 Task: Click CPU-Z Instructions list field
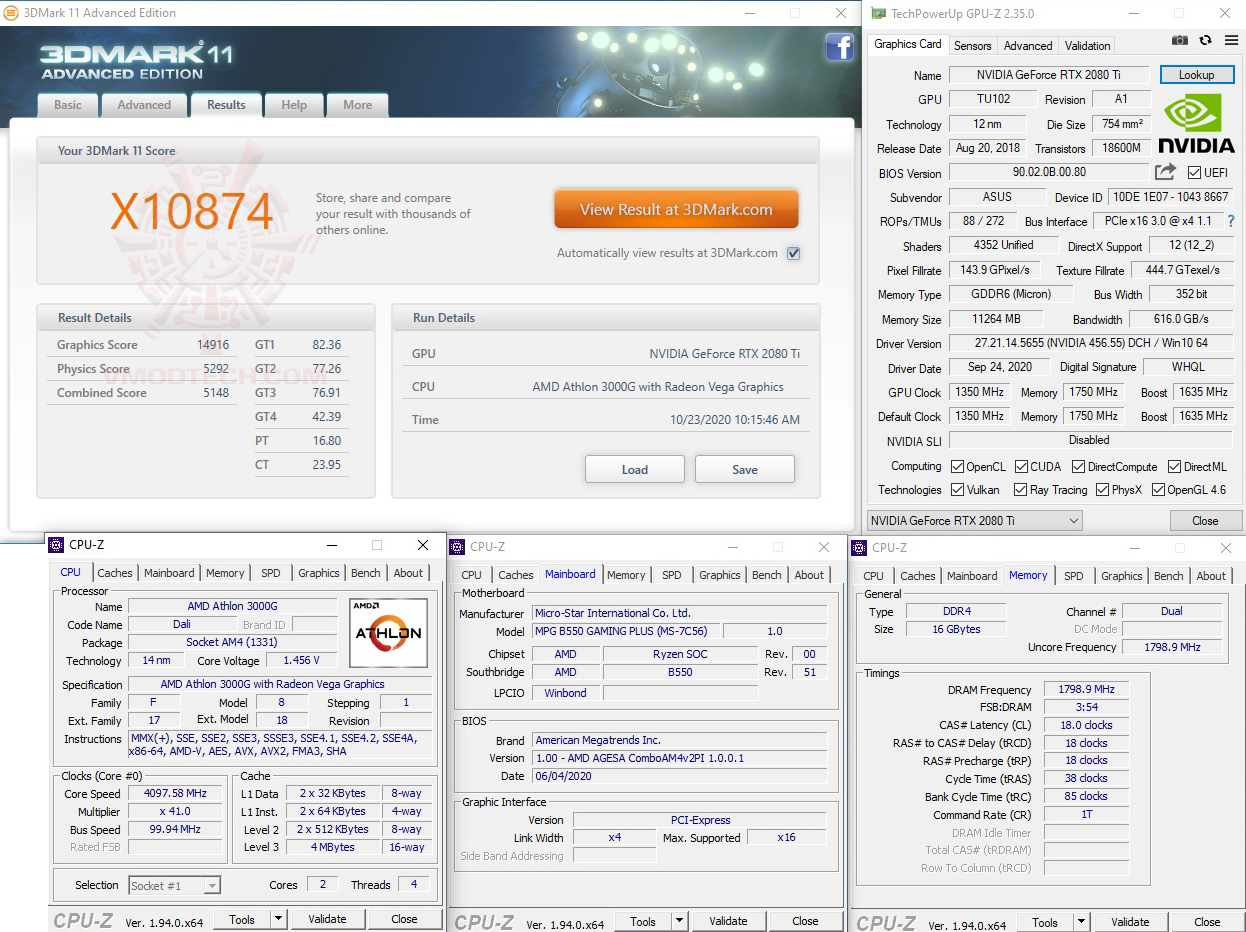pyautogui.click(x=280, y=745)
